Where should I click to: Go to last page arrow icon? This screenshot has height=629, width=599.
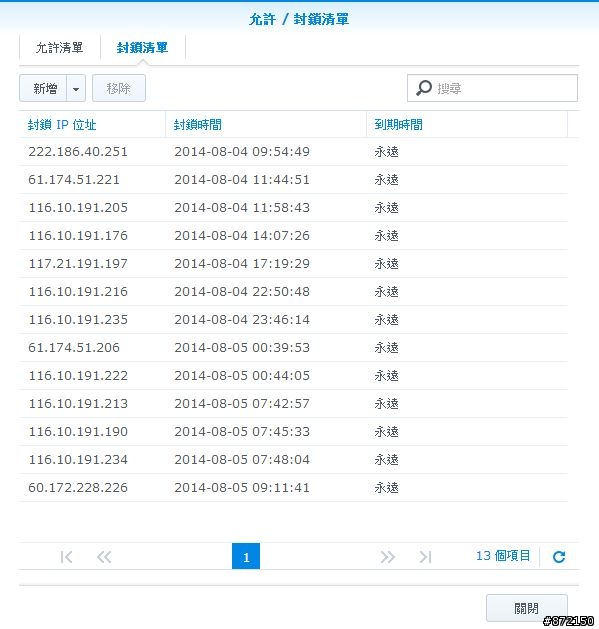(x=425, y=557)
